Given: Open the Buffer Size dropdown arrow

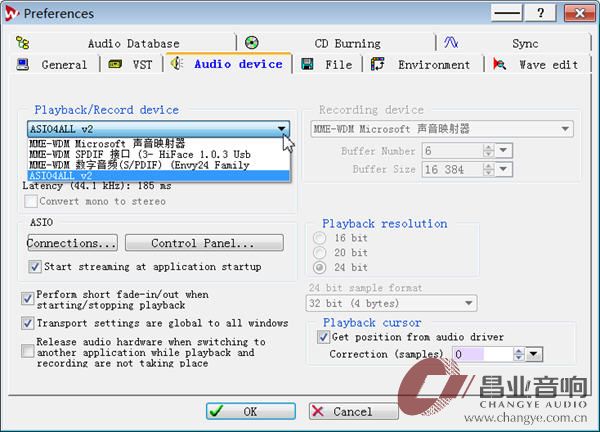Looking at the screenshot, I should coord(504,169).
